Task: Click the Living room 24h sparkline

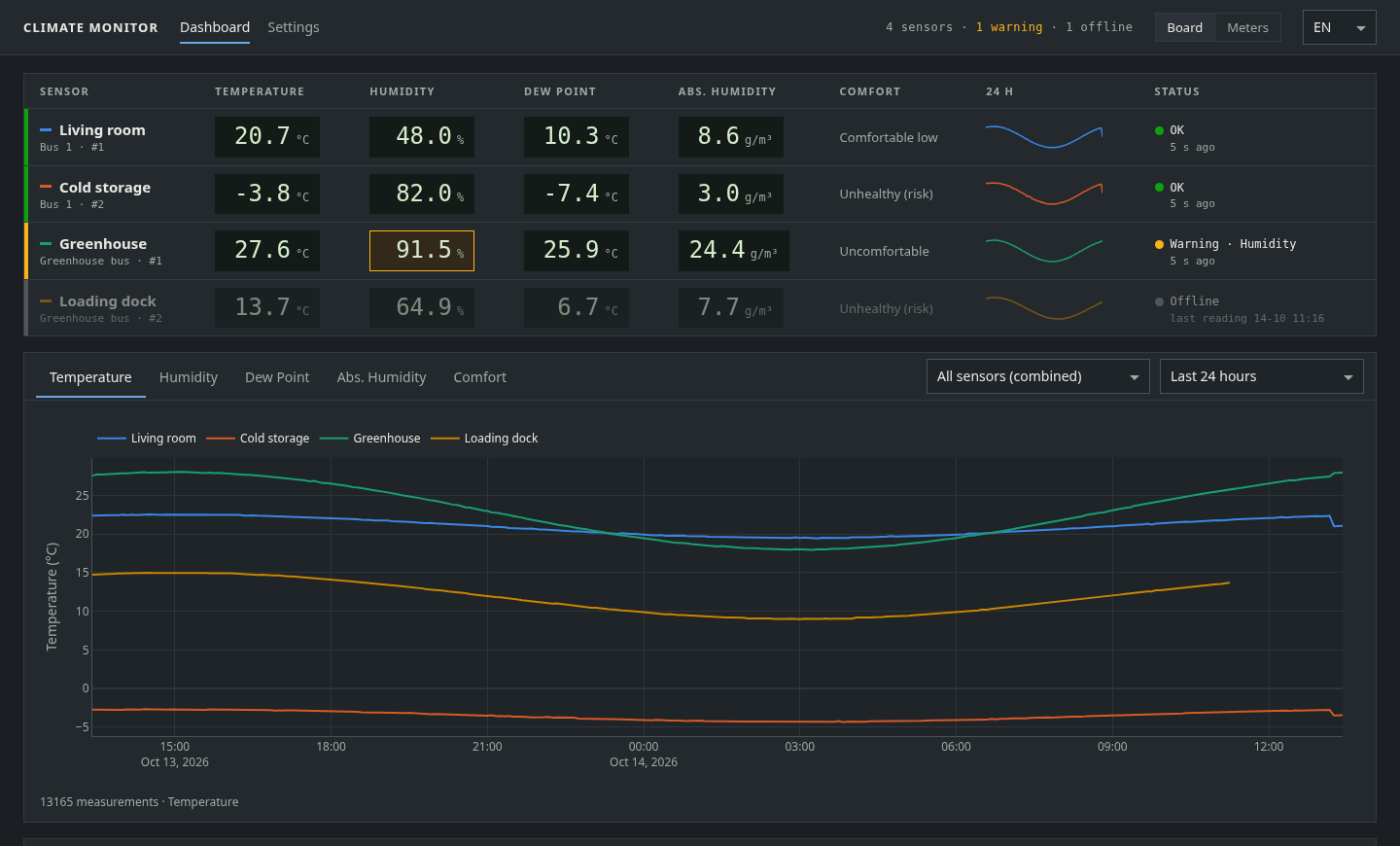Action: coord(1044,136)
